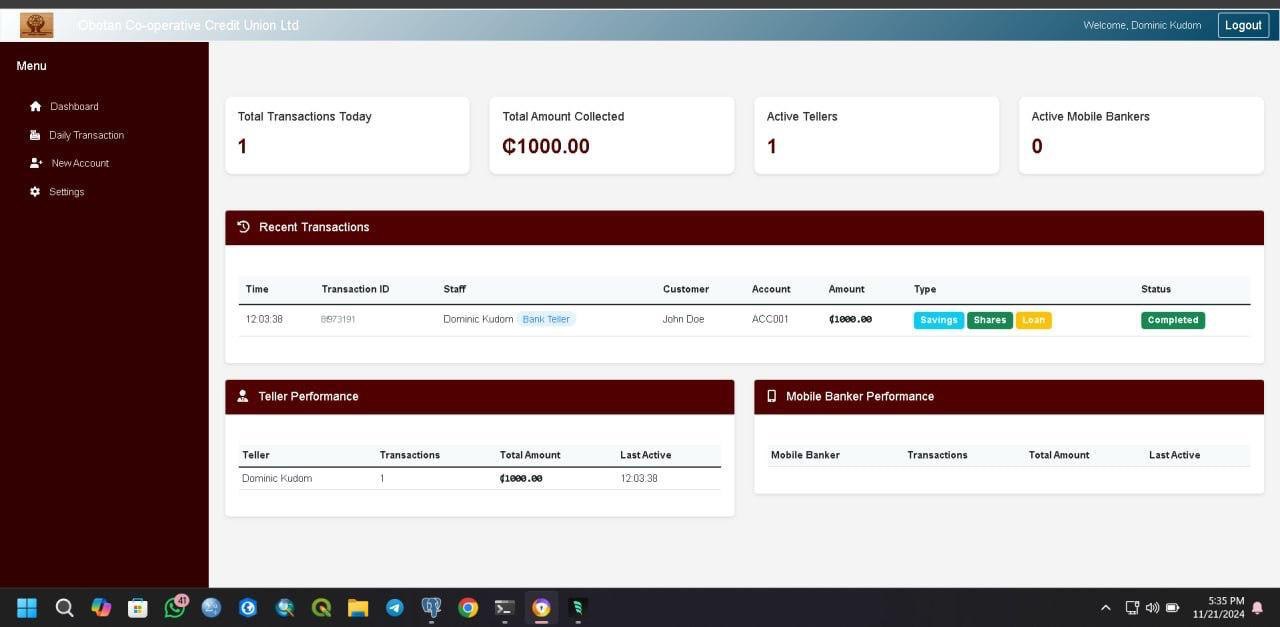The image size is (1280, 627).
Task: Click customer name John Doe
Action: pos(683,319)
